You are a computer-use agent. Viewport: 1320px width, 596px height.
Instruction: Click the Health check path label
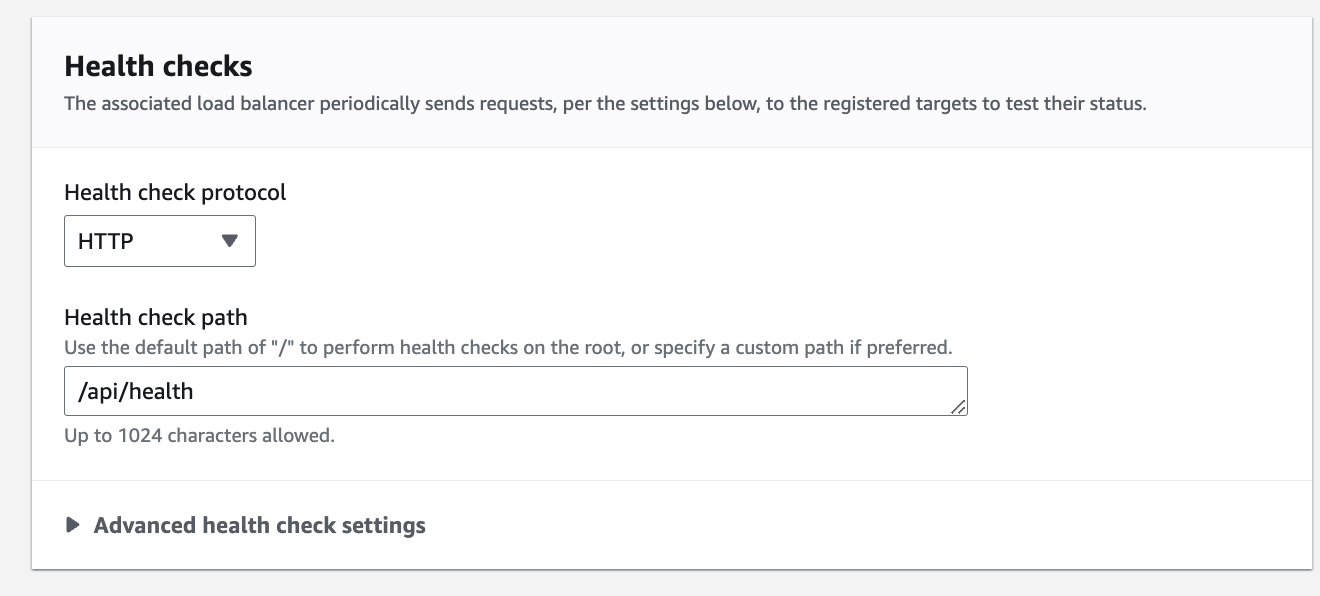pos(155,317)
